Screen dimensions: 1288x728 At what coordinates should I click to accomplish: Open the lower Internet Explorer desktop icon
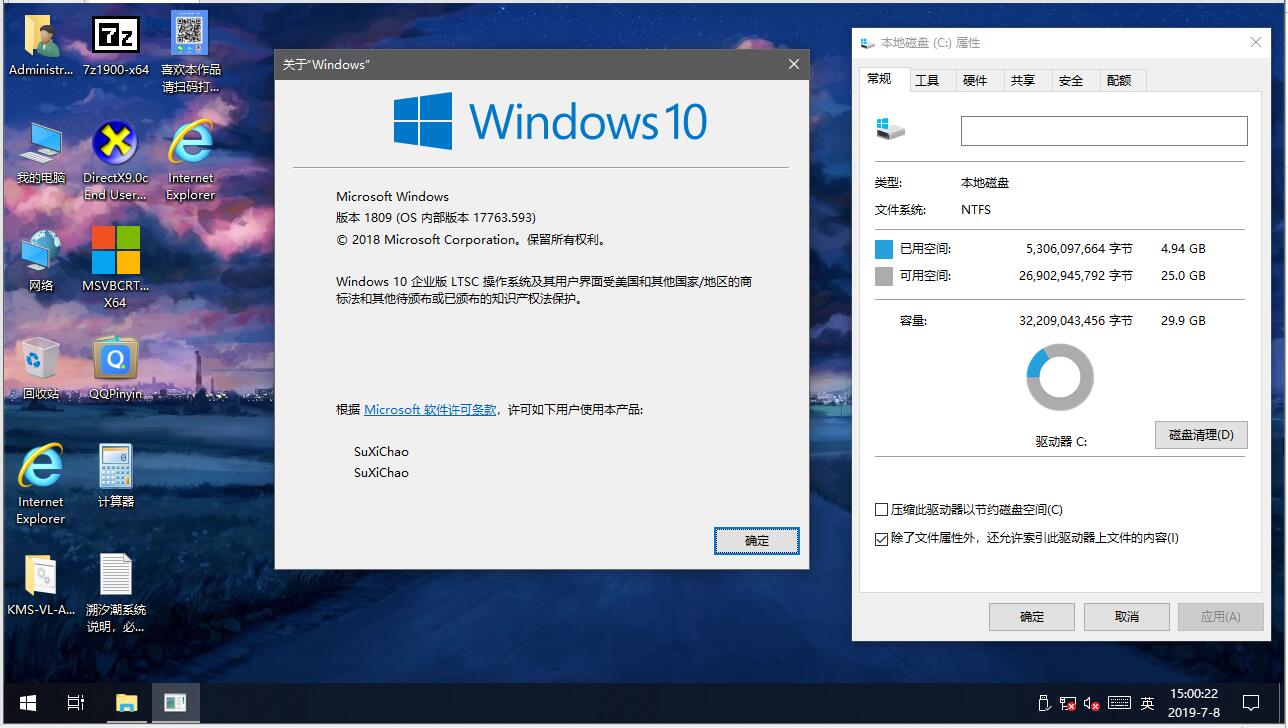coord(41,485)
